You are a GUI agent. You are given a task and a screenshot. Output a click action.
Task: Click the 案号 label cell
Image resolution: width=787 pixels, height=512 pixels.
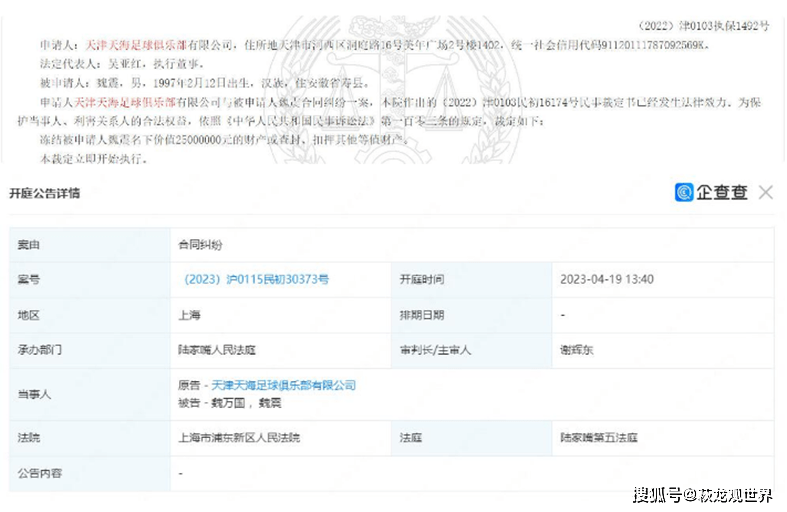coord(90,280)
